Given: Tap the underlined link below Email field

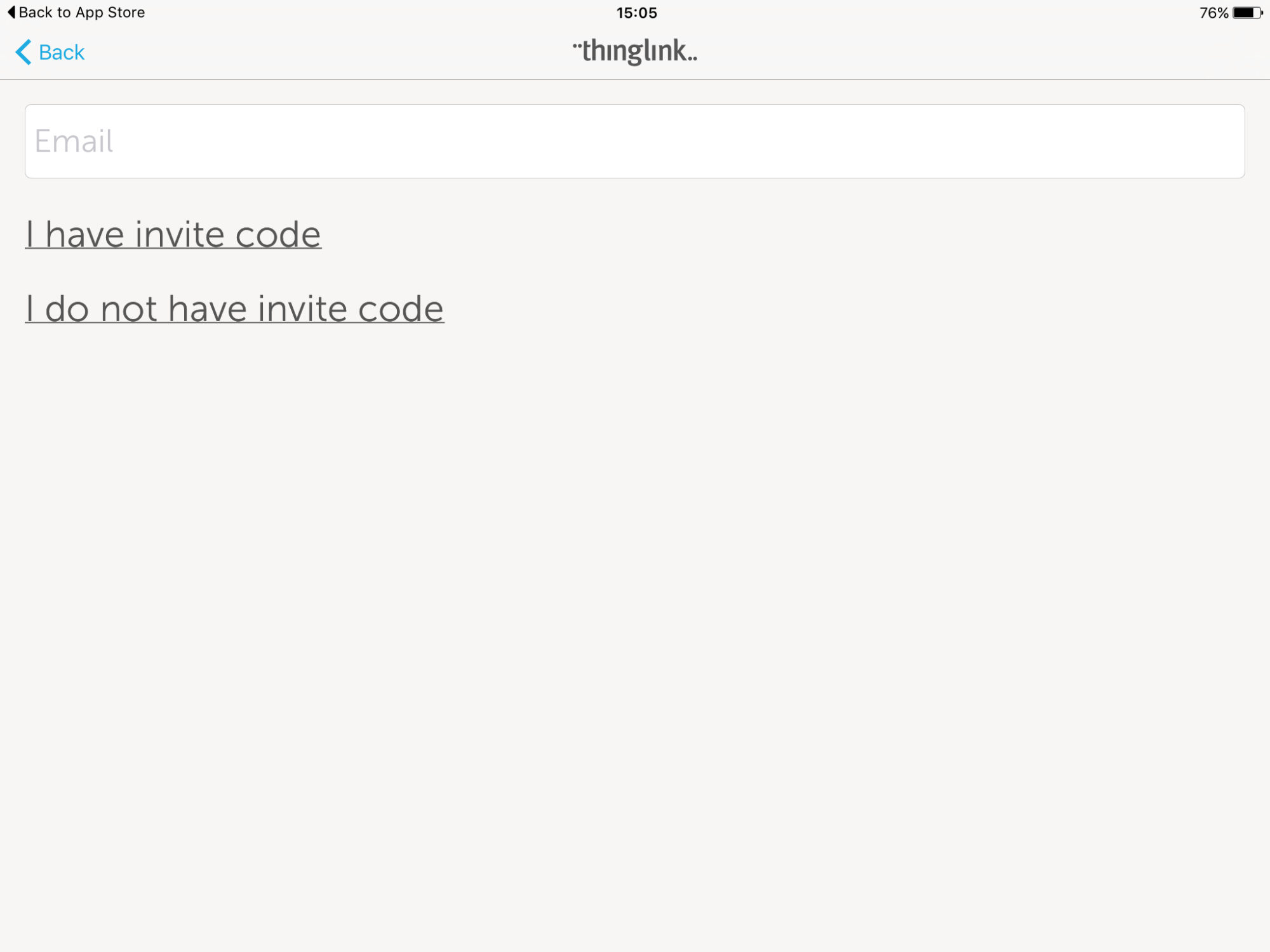Looking at the screenshot, I should click(x=173, y=234).
